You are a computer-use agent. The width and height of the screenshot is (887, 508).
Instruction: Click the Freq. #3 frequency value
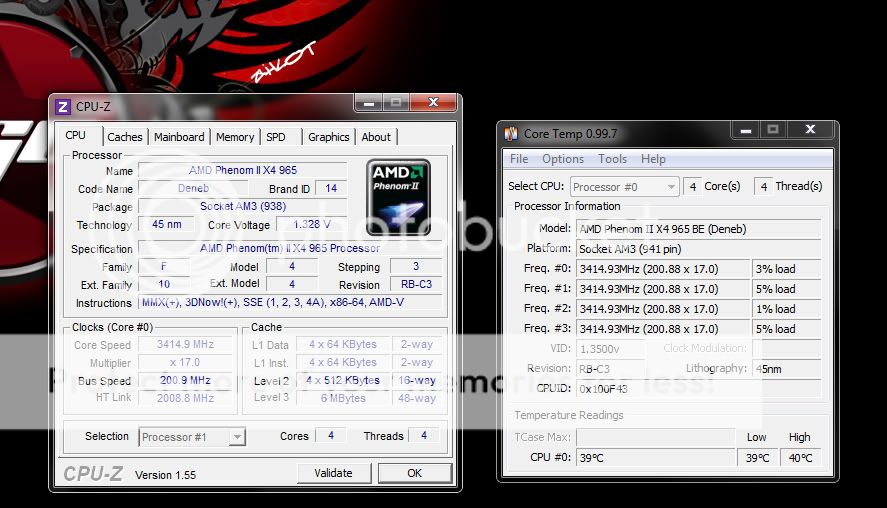[x=663, y=329]
